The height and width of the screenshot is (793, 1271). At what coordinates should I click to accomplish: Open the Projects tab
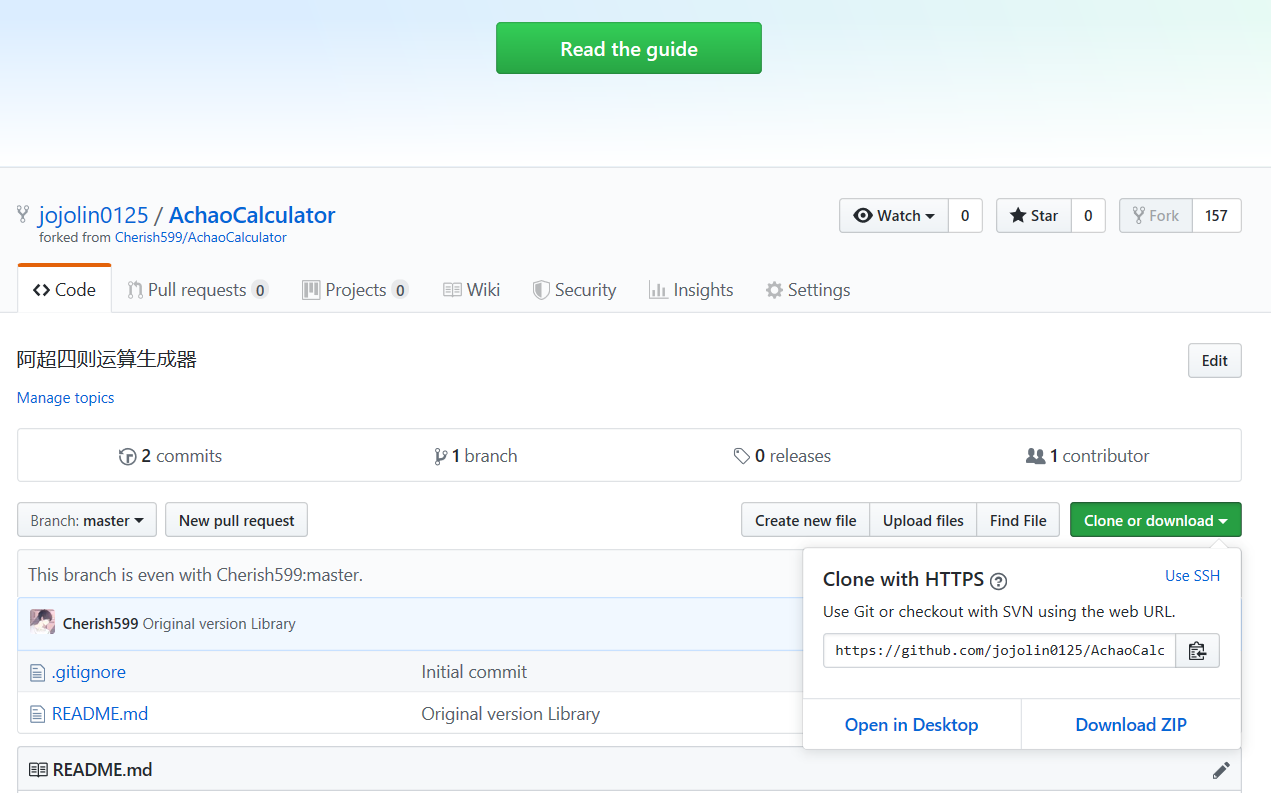click(355, 290)
